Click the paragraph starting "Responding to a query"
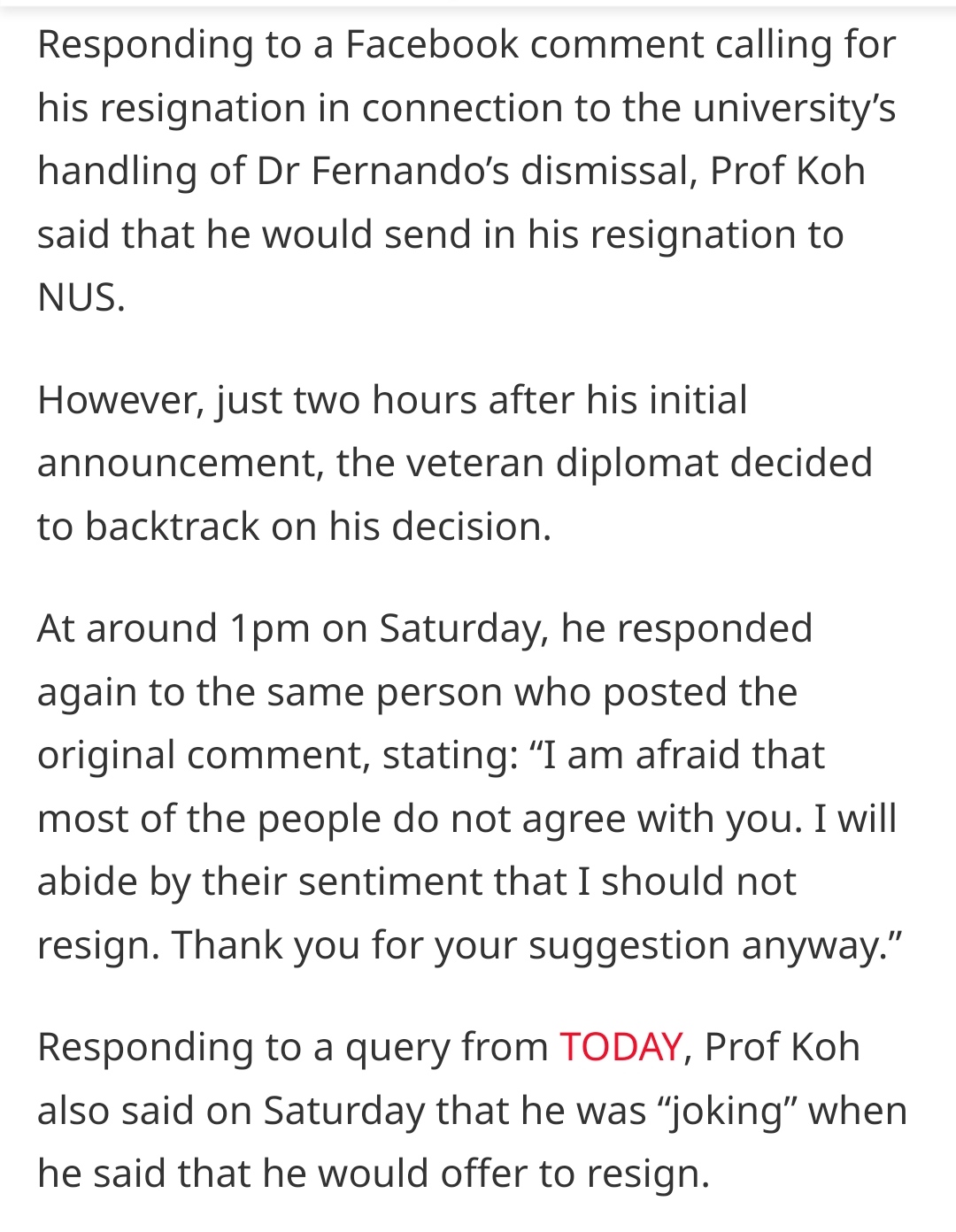Image resolution: width=956 pixels, height=1232 pixels. click(x=472, y=1110)
